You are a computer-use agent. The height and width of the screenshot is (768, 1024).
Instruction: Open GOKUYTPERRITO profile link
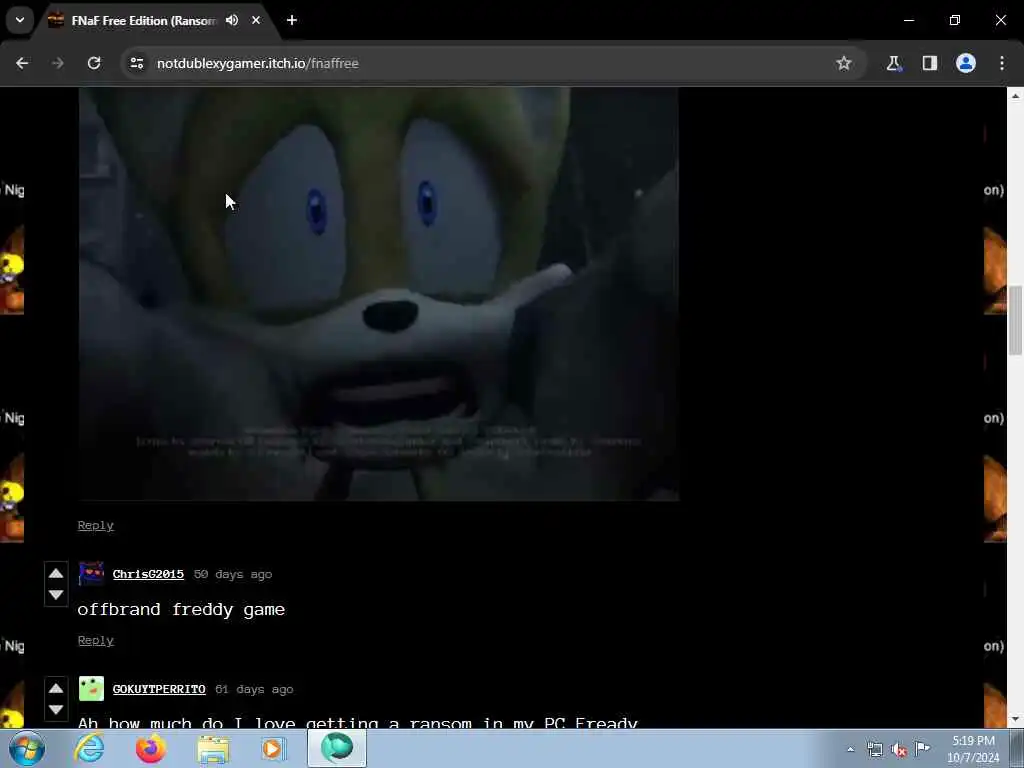pos(159,690)
